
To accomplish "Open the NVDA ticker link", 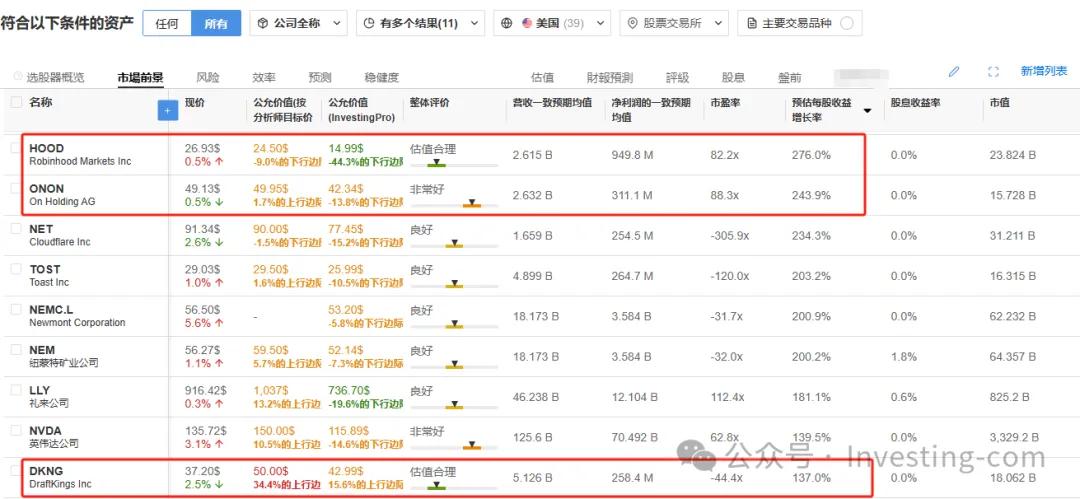I will (45, 431).
